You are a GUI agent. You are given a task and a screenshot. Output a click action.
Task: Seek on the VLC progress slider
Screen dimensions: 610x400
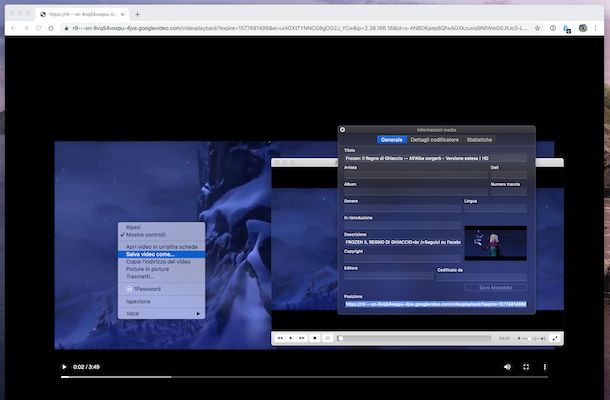click(414, 339)
